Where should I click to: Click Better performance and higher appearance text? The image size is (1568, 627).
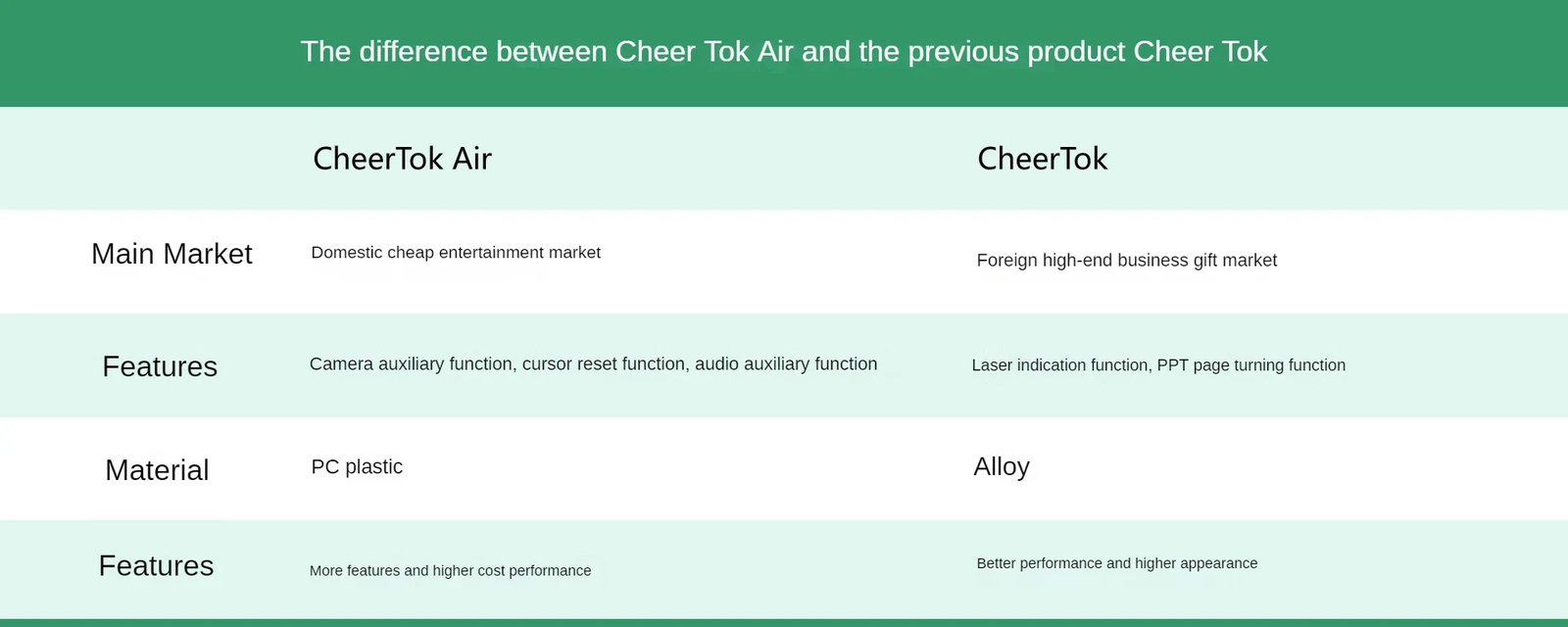(1116, 563)
